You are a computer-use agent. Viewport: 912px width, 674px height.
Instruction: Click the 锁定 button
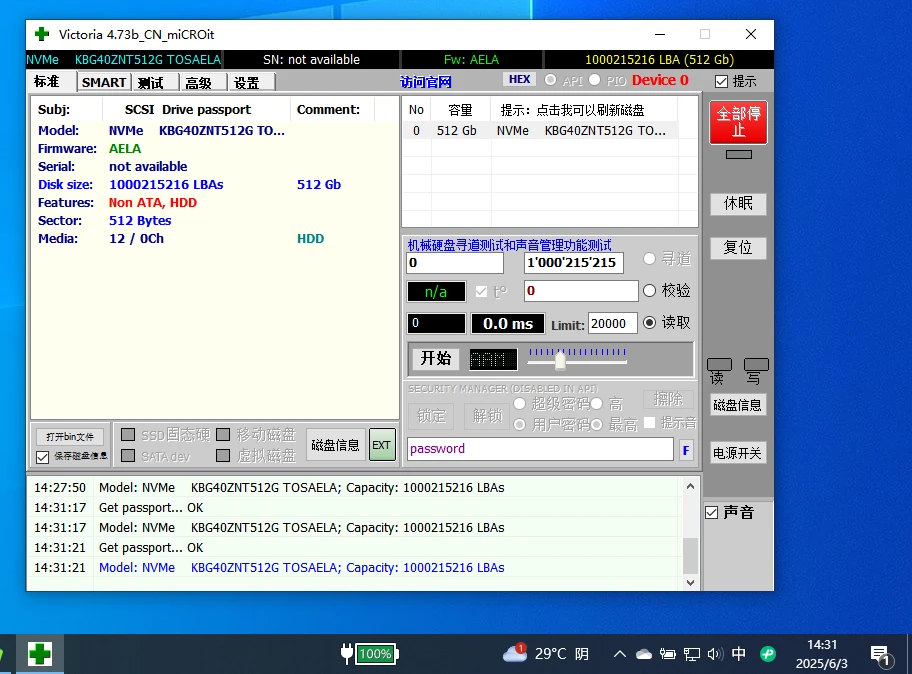pyautogui.click(x=431, y=416)
